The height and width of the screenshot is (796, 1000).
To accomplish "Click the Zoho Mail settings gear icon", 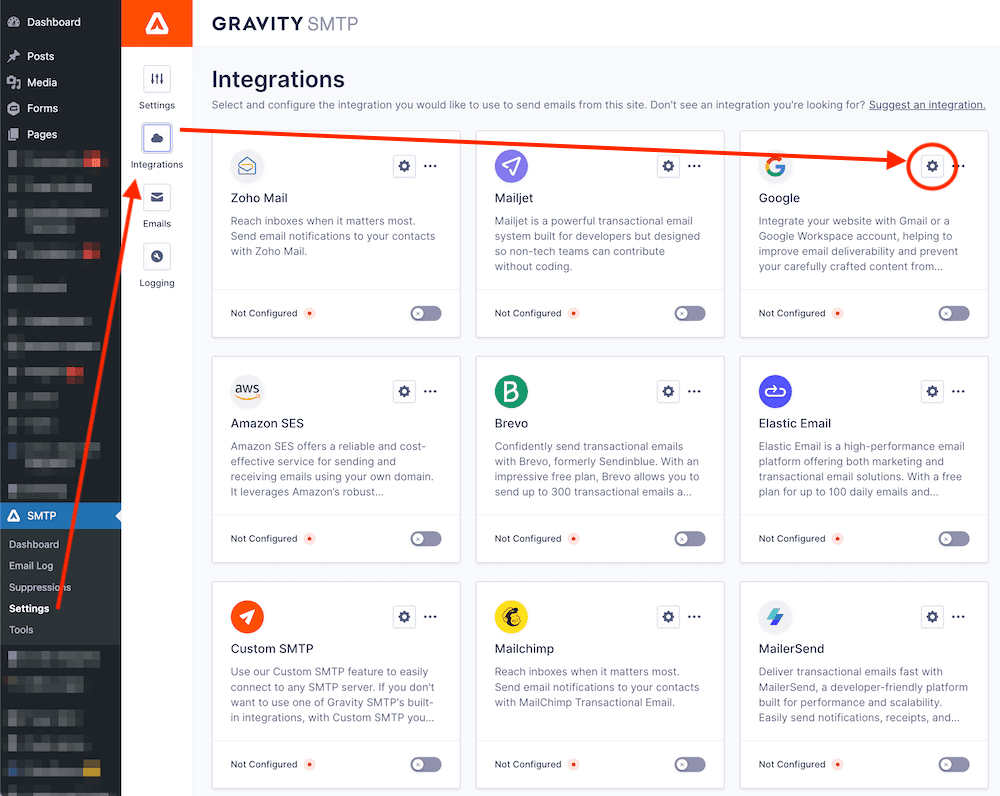I will point(404,166).
